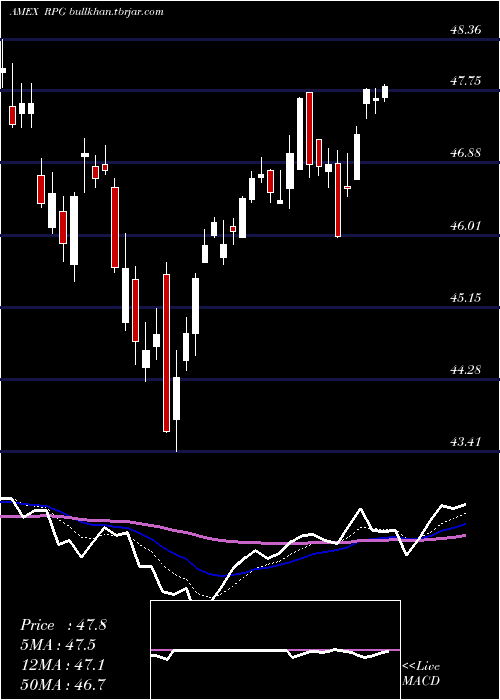Click the 46.01 price axis label

point(466,226)
